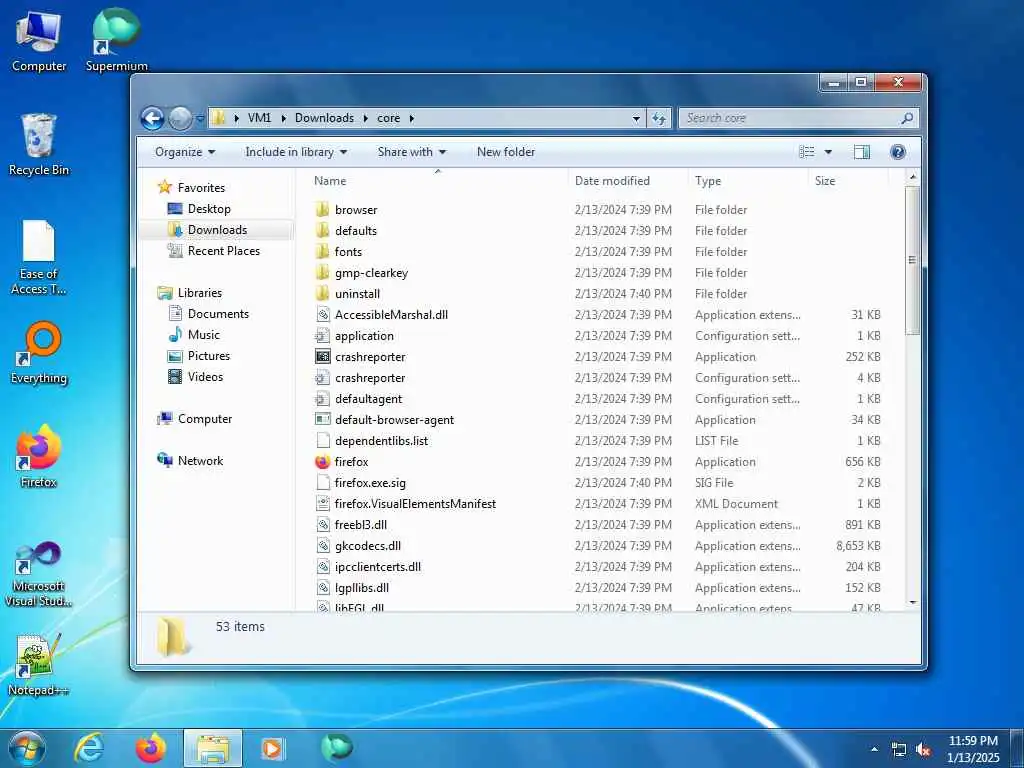Select the firefox application icon in the list

pyautogui.click(x=323, y=462)
